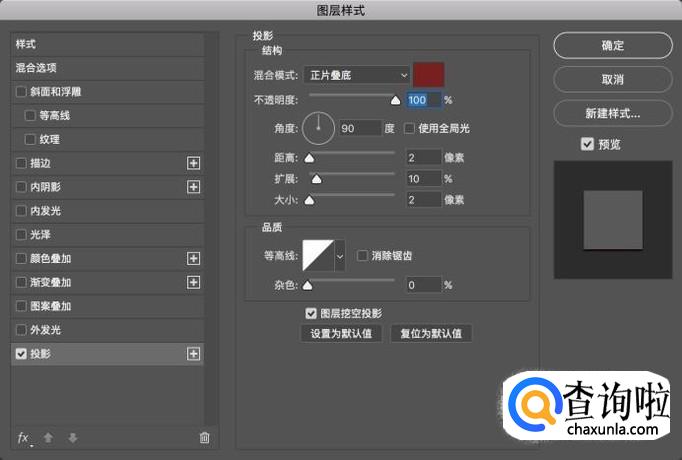Screen dimensions: 682x460
Task: Uncheck the 预览 checkbox
Action: [587, 144]
